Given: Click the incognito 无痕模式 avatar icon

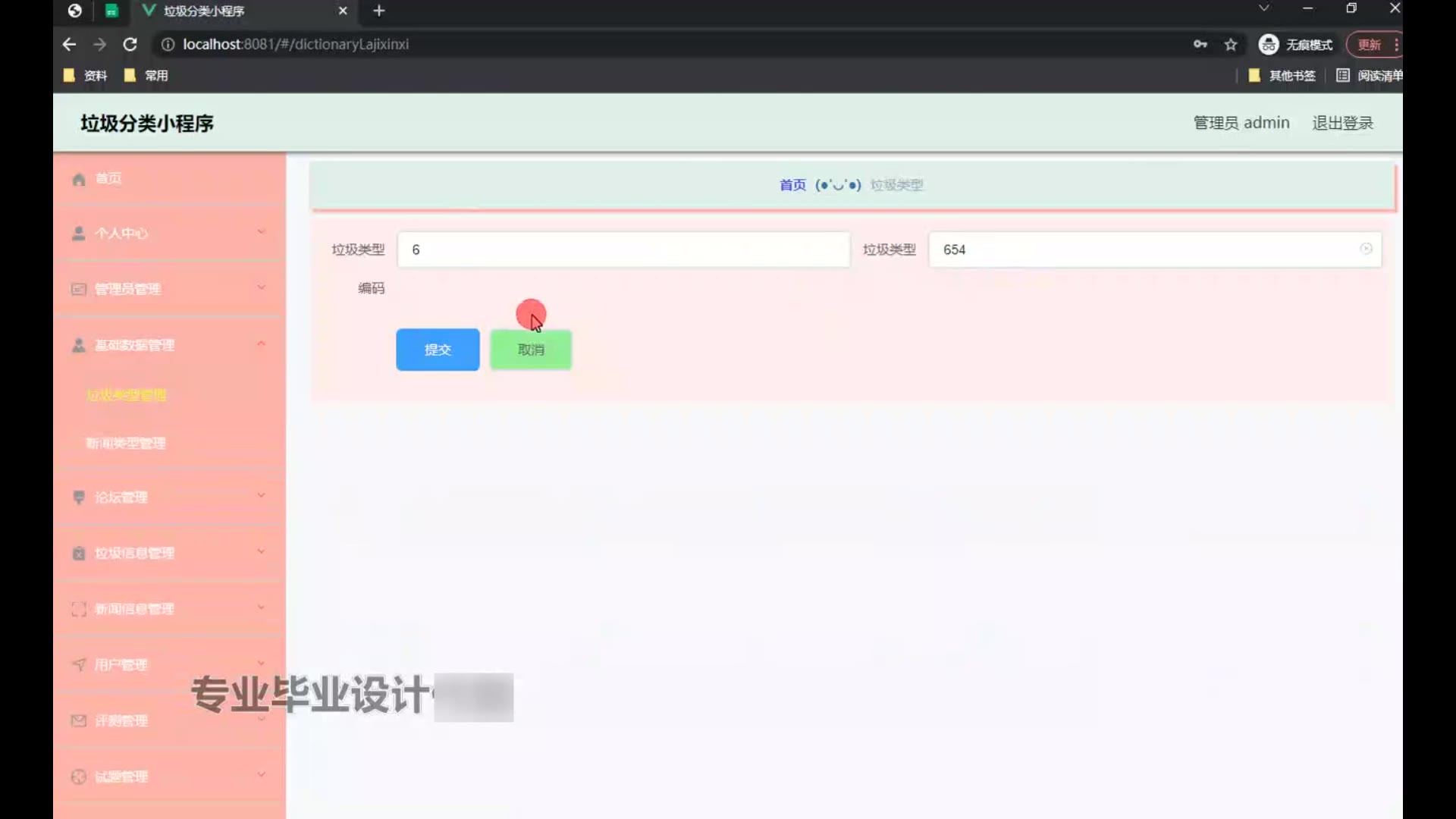Looking at the screenshot, I should pos(1269,44).
